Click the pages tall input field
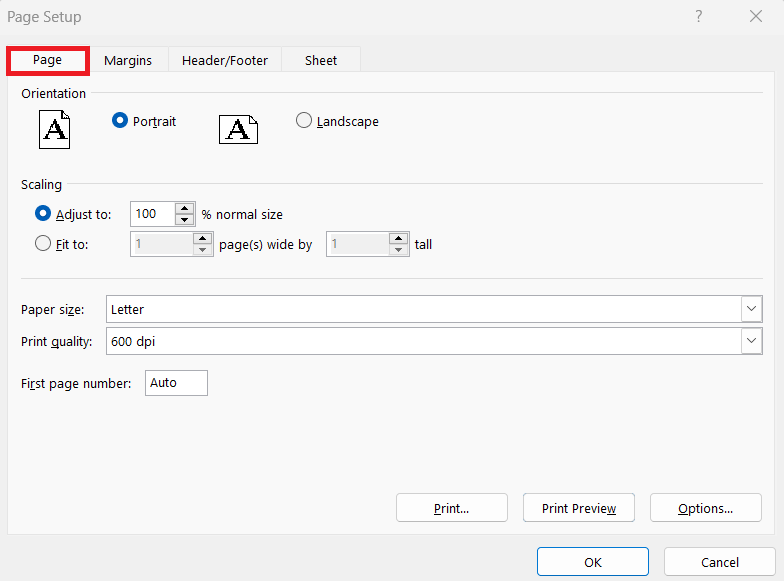 click(x=358, y=244)
